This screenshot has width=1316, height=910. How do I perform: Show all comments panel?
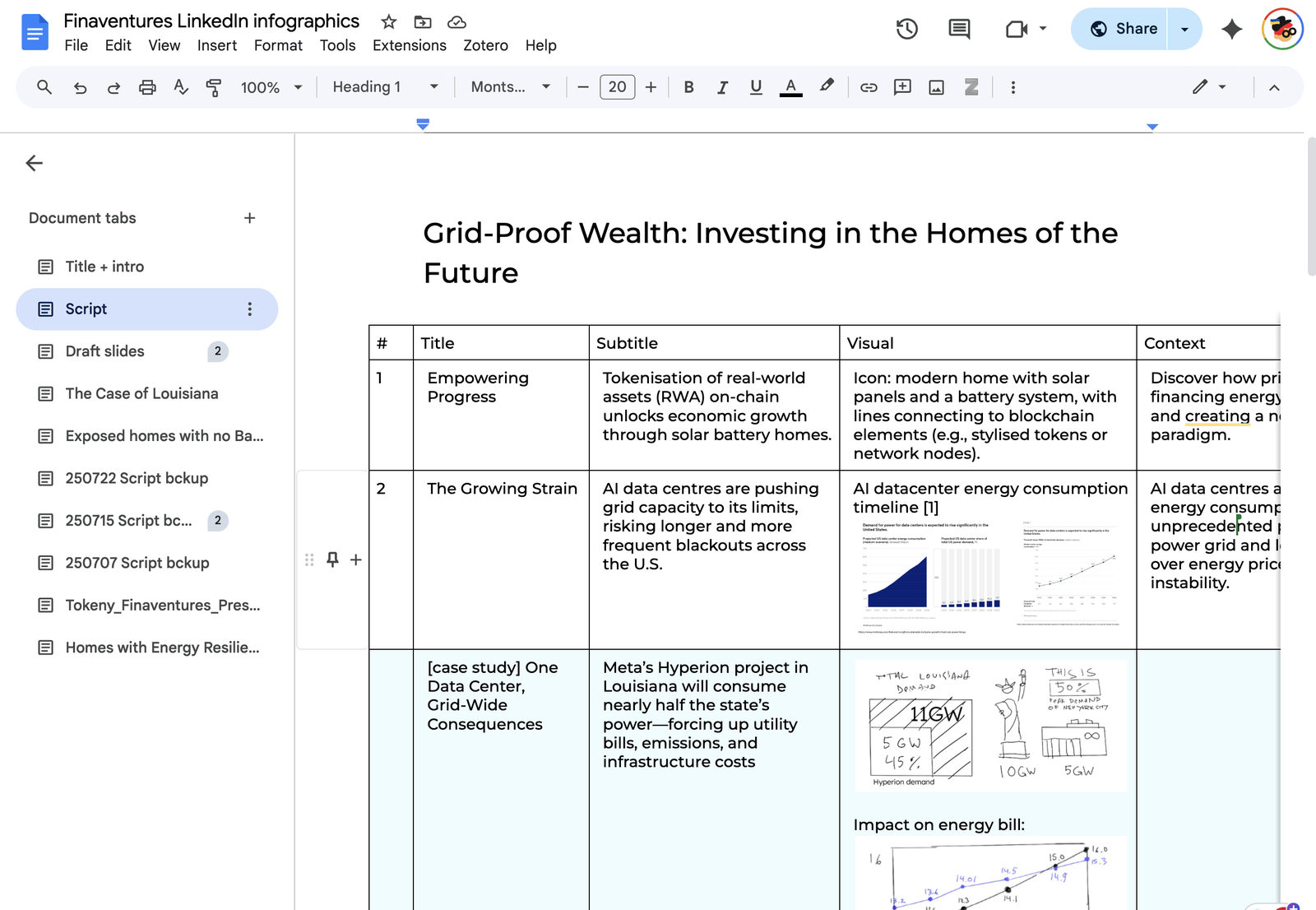coord(959,29)
